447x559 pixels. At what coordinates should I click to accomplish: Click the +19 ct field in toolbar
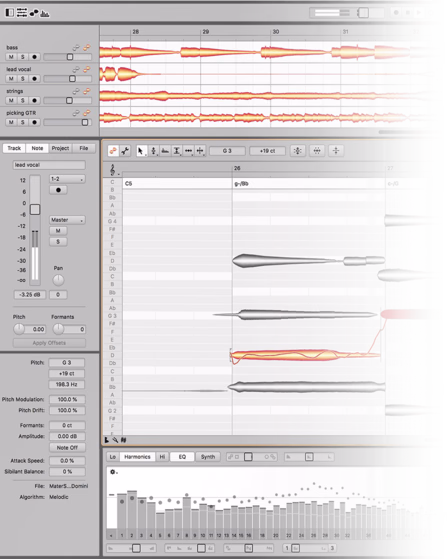click(267, 151)
